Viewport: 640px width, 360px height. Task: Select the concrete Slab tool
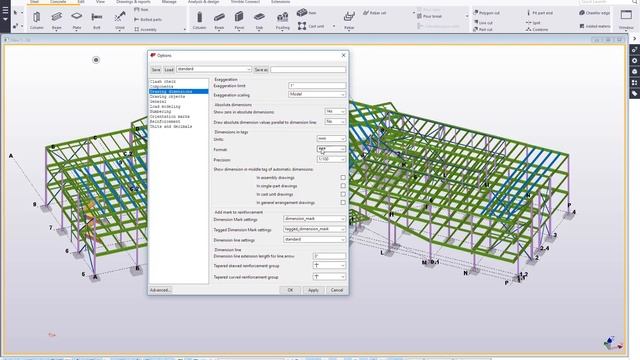coord(259,19)
